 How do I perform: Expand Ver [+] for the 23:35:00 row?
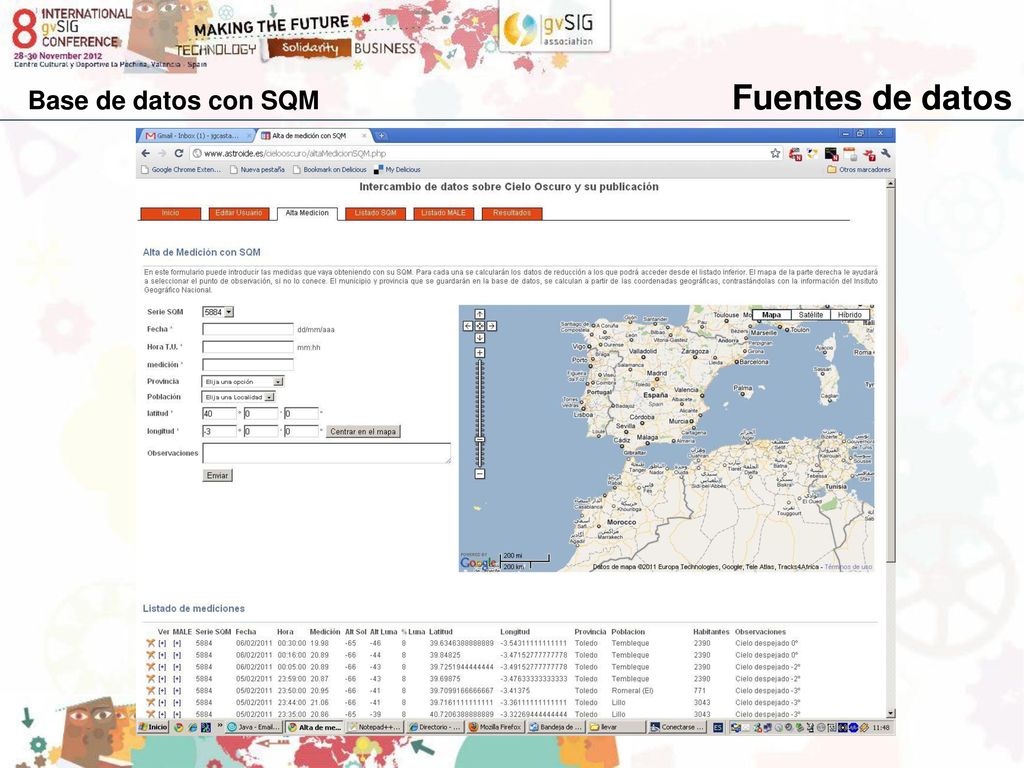[162, 714]
